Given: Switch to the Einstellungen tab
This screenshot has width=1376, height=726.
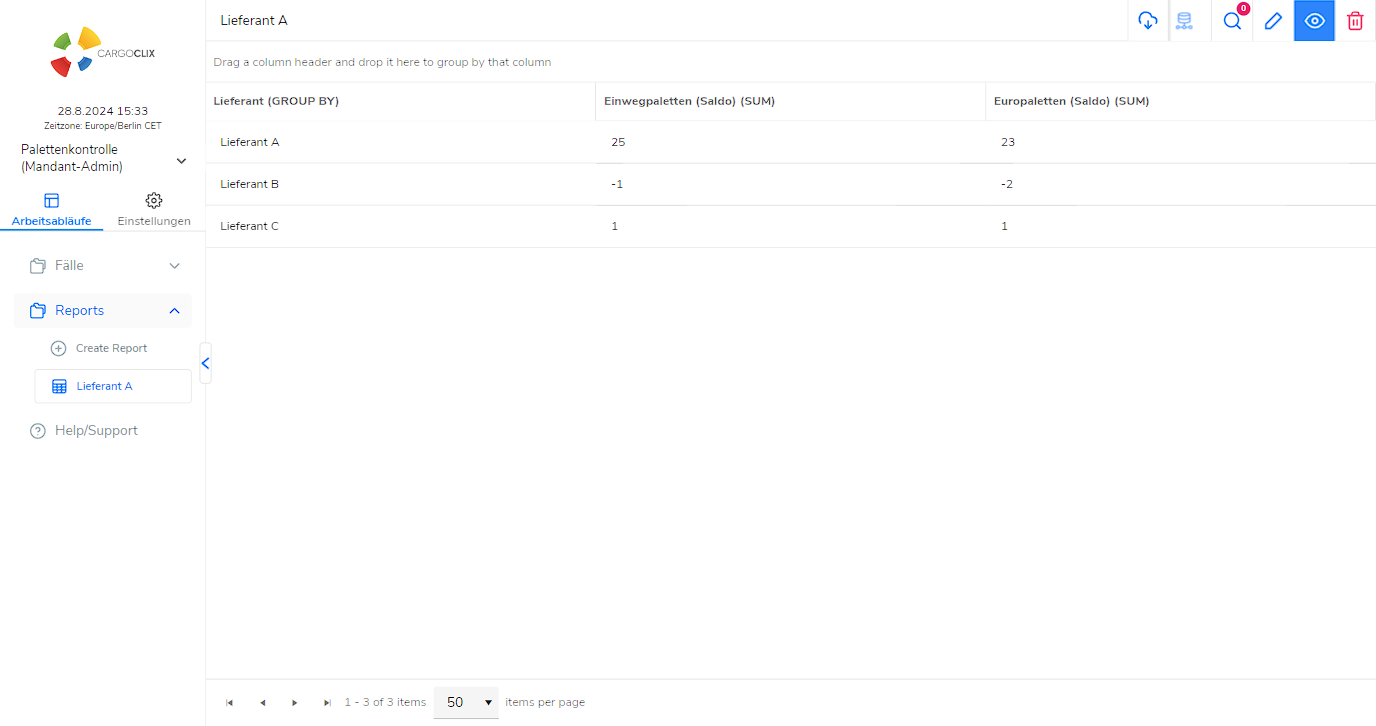Looking at the screenshot, I should pyautogui.click(x=154, y=210).
